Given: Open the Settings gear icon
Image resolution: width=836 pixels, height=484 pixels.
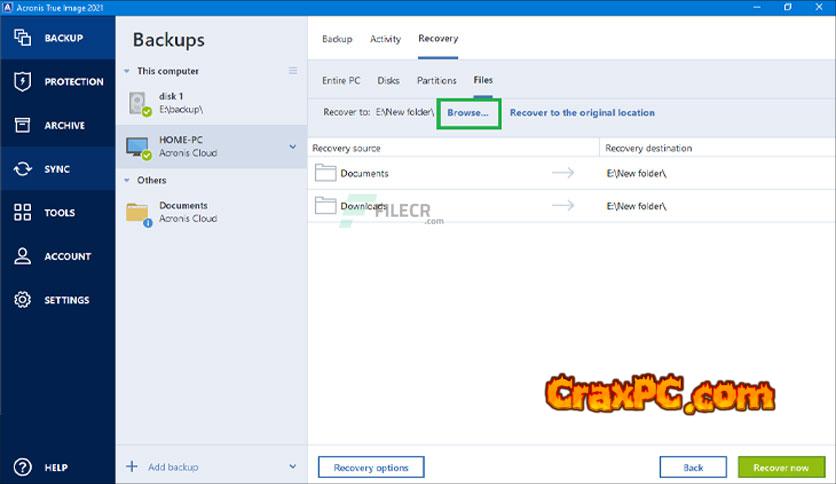Looking at the screenshot, I should [22, 300].
